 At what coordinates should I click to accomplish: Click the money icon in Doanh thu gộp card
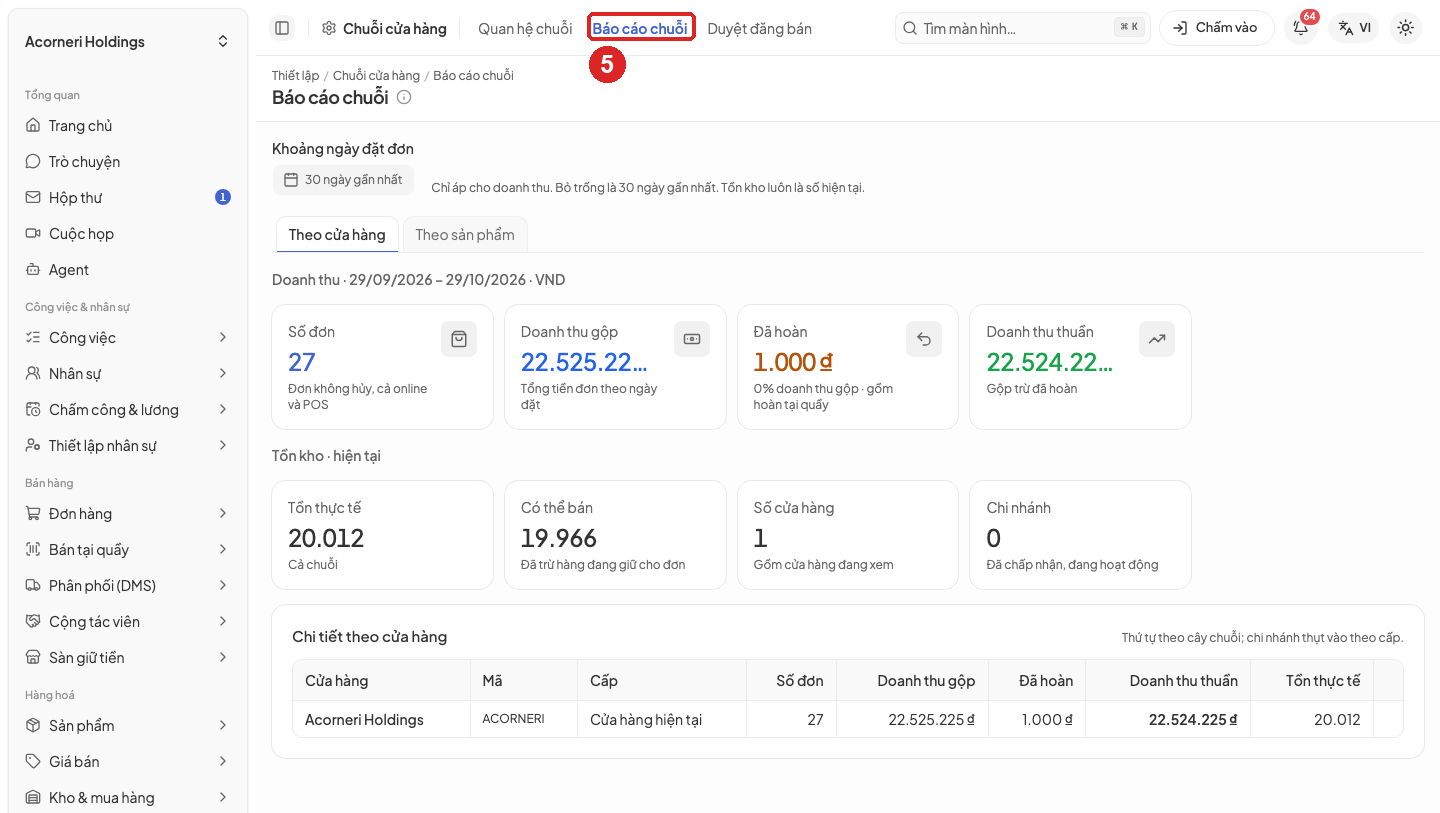tap(692, 339)
